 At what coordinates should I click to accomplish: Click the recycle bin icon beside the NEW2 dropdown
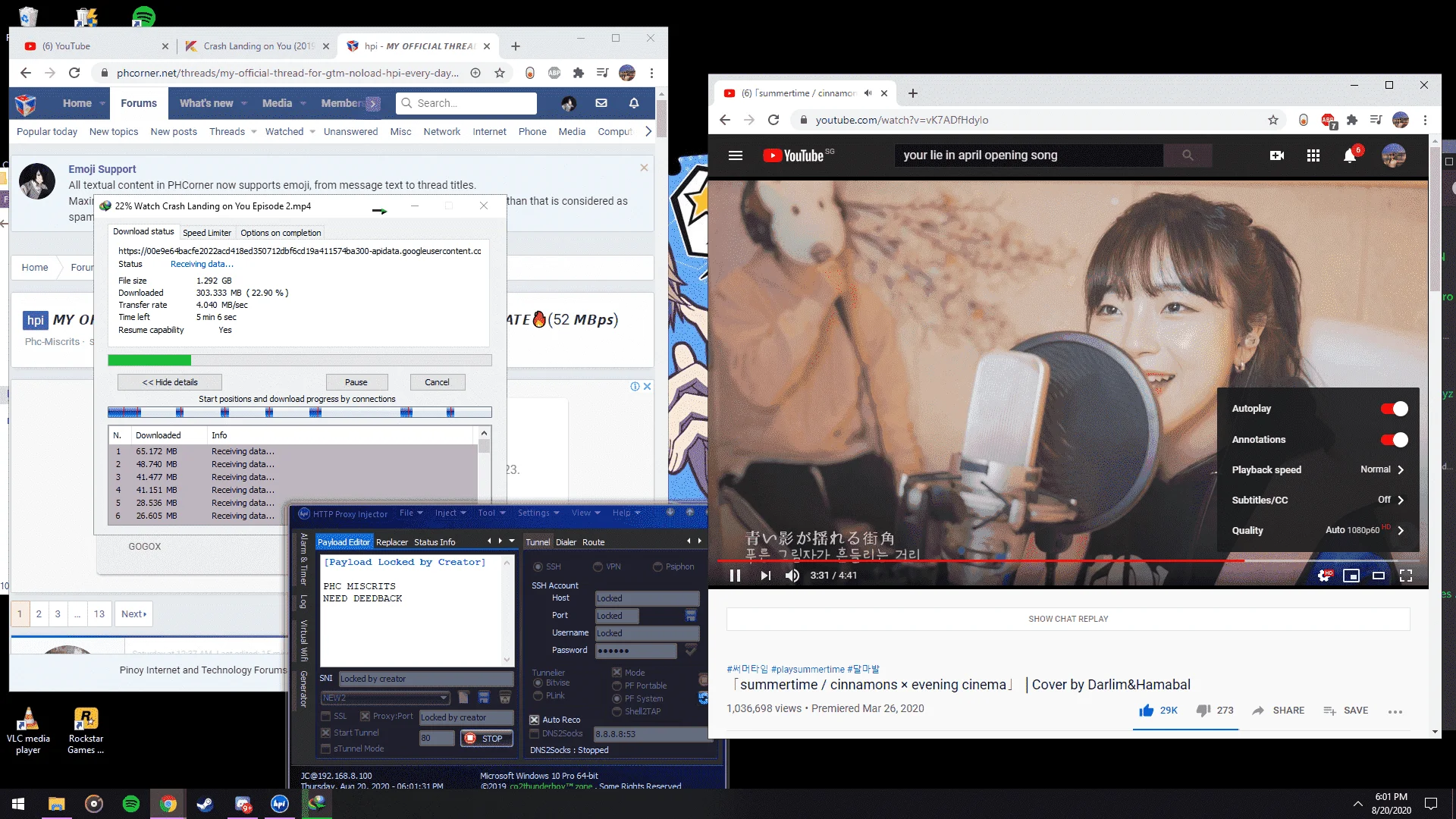[505, 697]
